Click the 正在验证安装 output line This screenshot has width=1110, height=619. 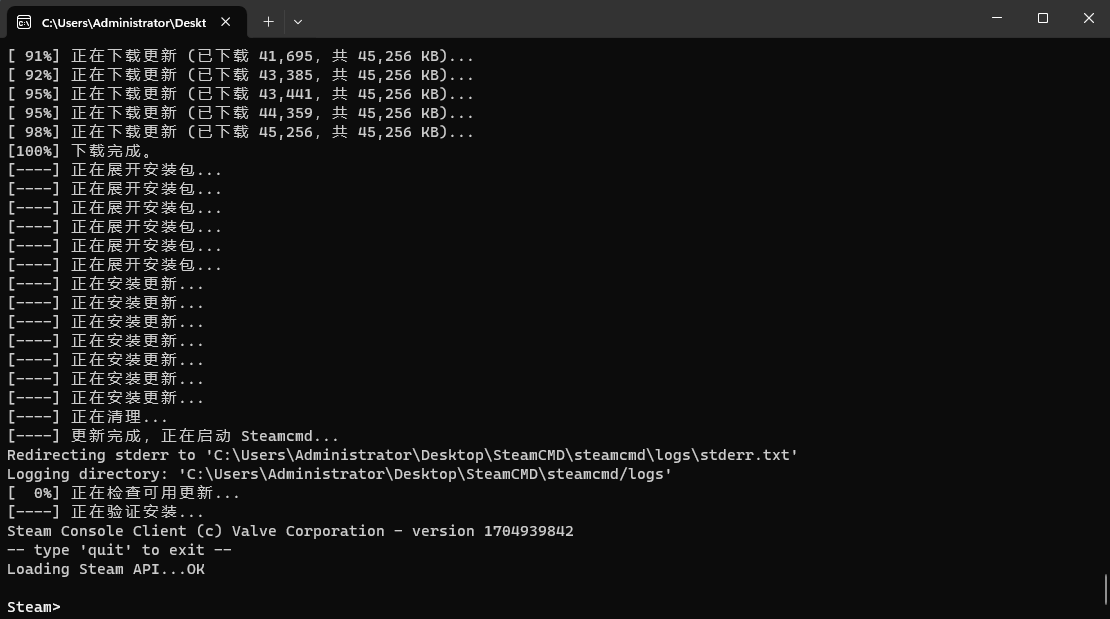click(x=106, y=511)
